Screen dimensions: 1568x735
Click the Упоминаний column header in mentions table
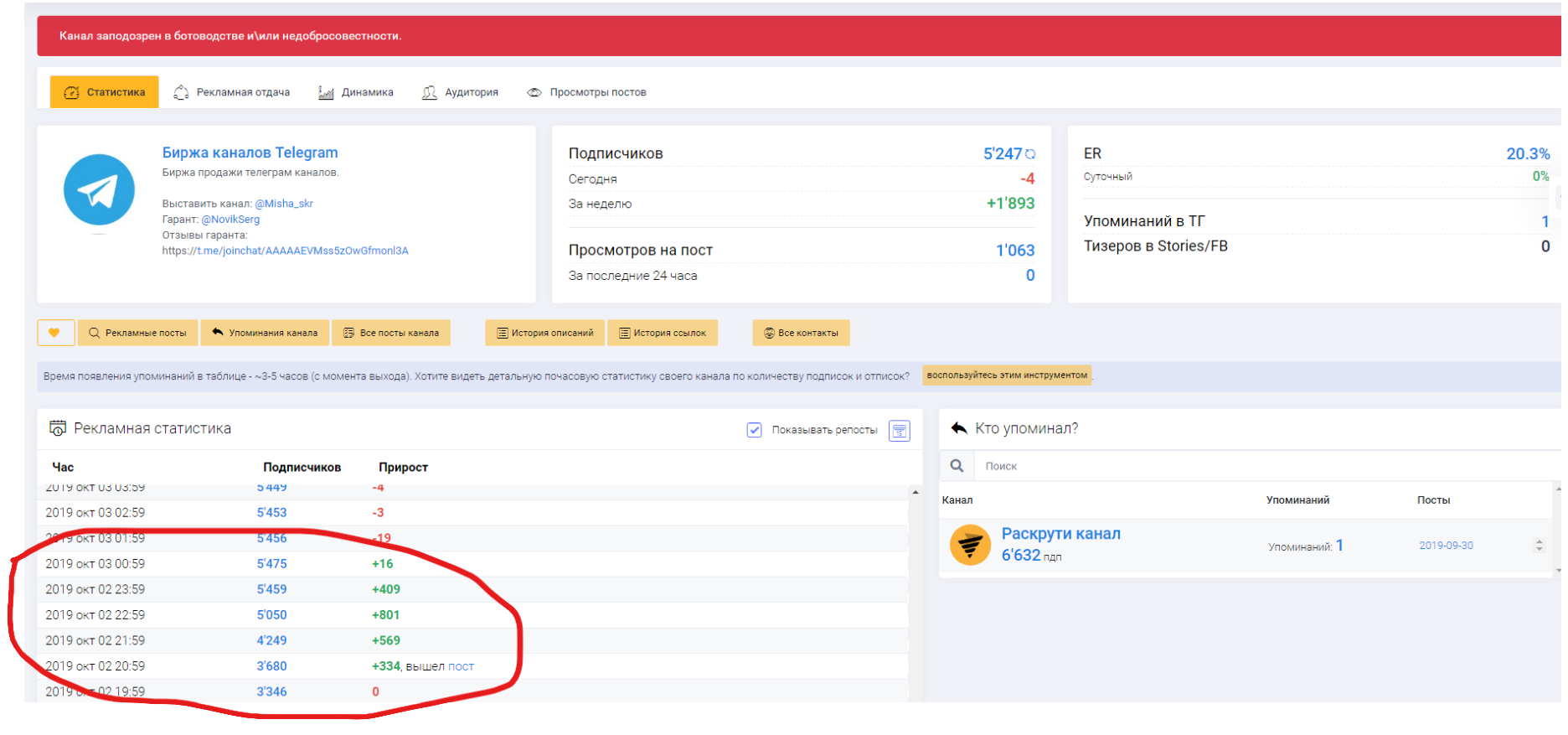pyautogui.click(x=1297, y=500)
